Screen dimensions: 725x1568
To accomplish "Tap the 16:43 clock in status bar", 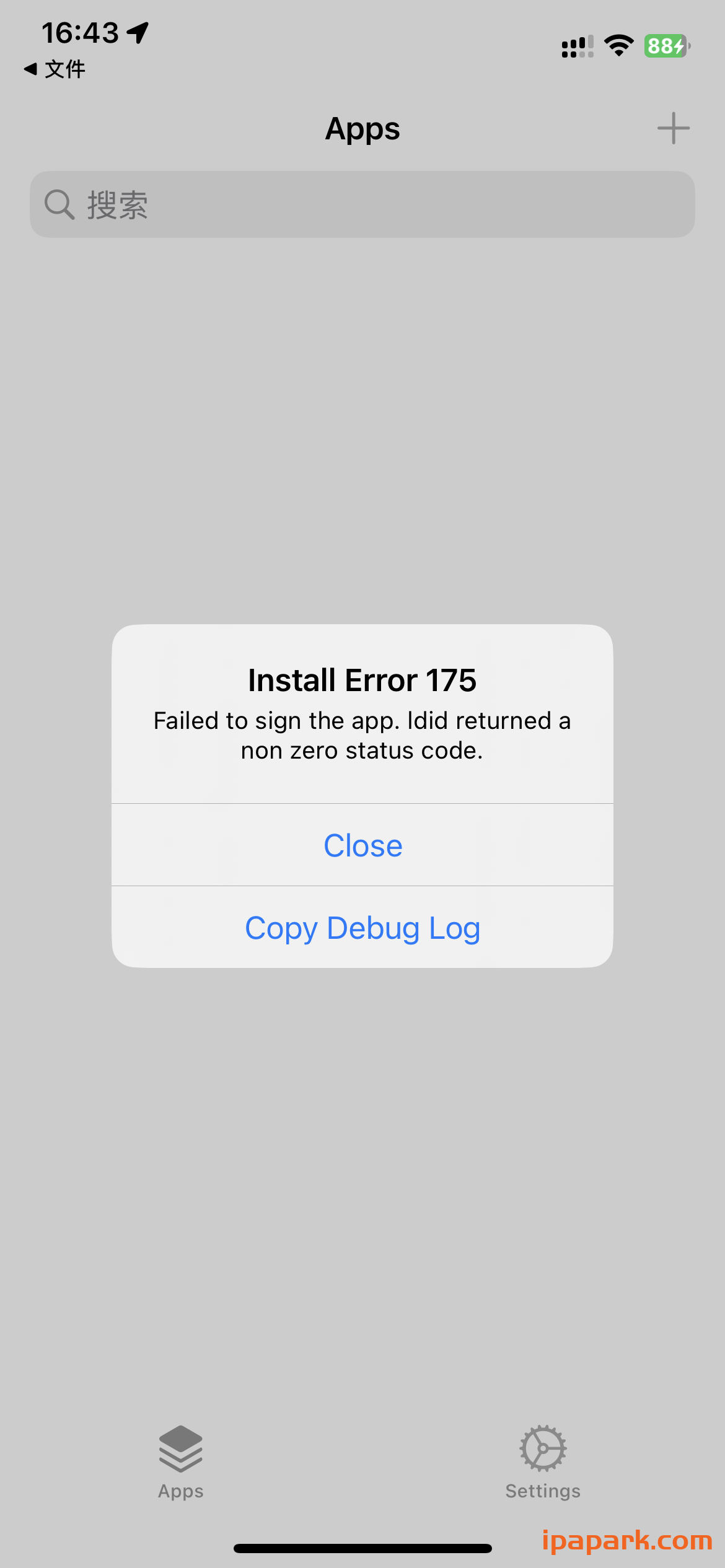I will coord(80,33).
